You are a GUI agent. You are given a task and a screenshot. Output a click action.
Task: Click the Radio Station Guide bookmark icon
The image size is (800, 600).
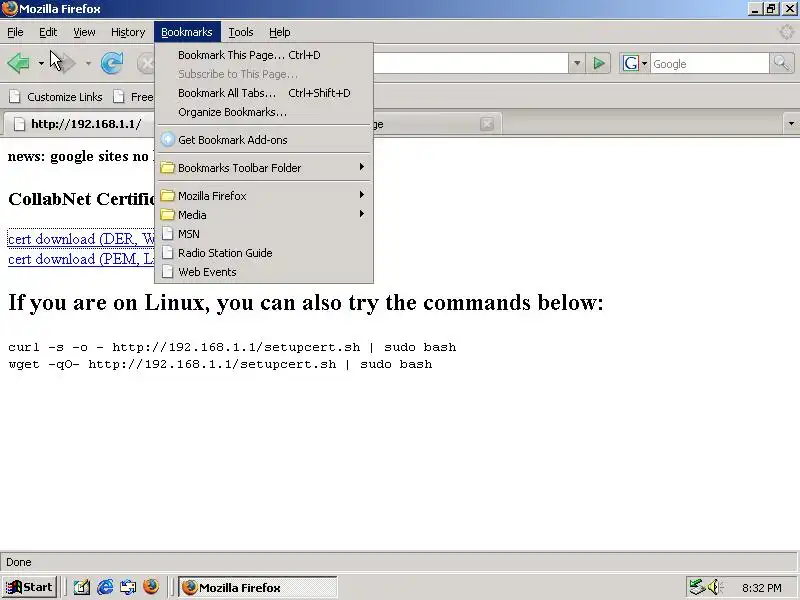pos(167,253)
